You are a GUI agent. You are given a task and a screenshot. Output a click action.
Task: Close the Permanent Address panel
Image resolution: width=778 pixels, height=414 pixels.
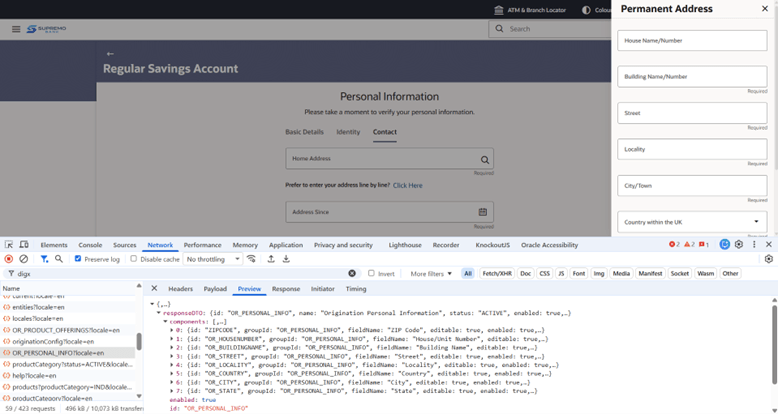click(x=765, y=8)
